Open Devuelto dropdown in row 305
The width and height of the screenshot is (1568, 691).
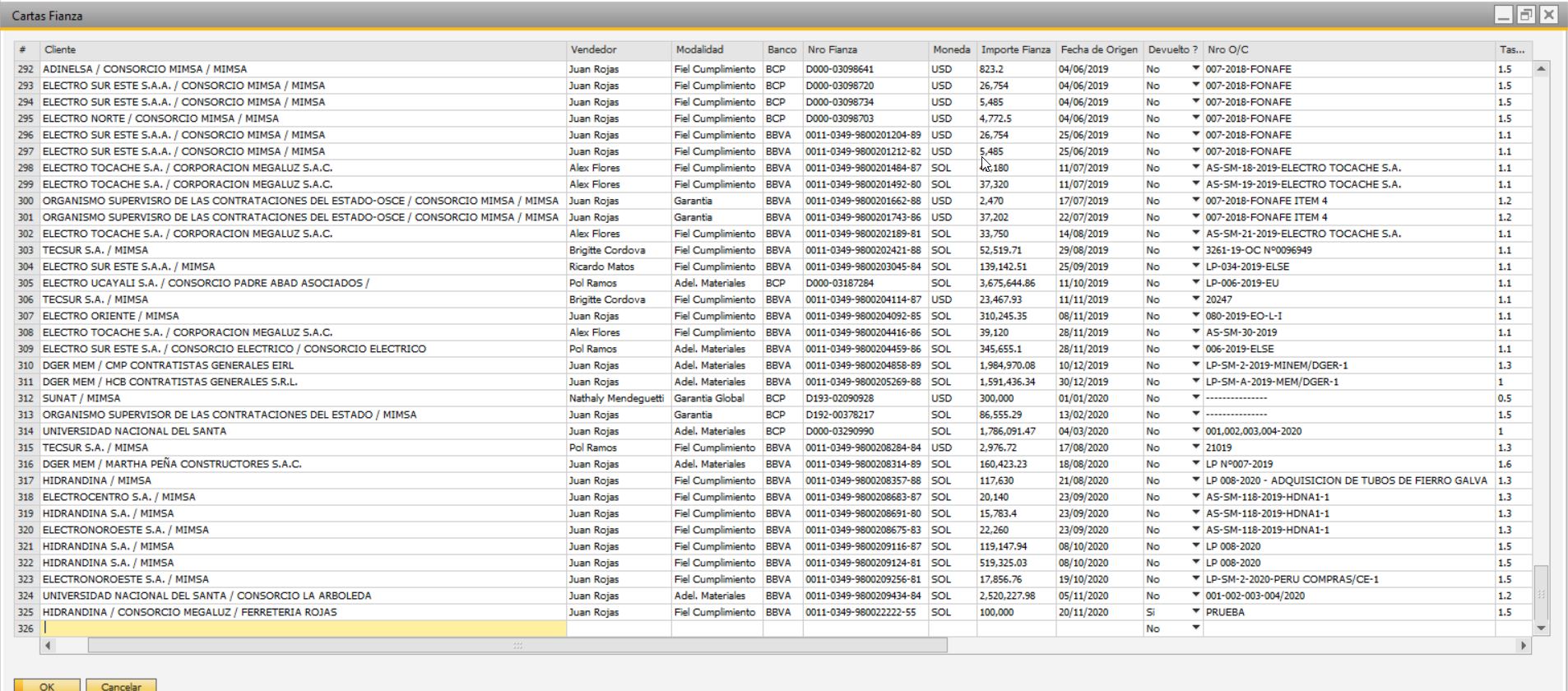[1195, 283]
